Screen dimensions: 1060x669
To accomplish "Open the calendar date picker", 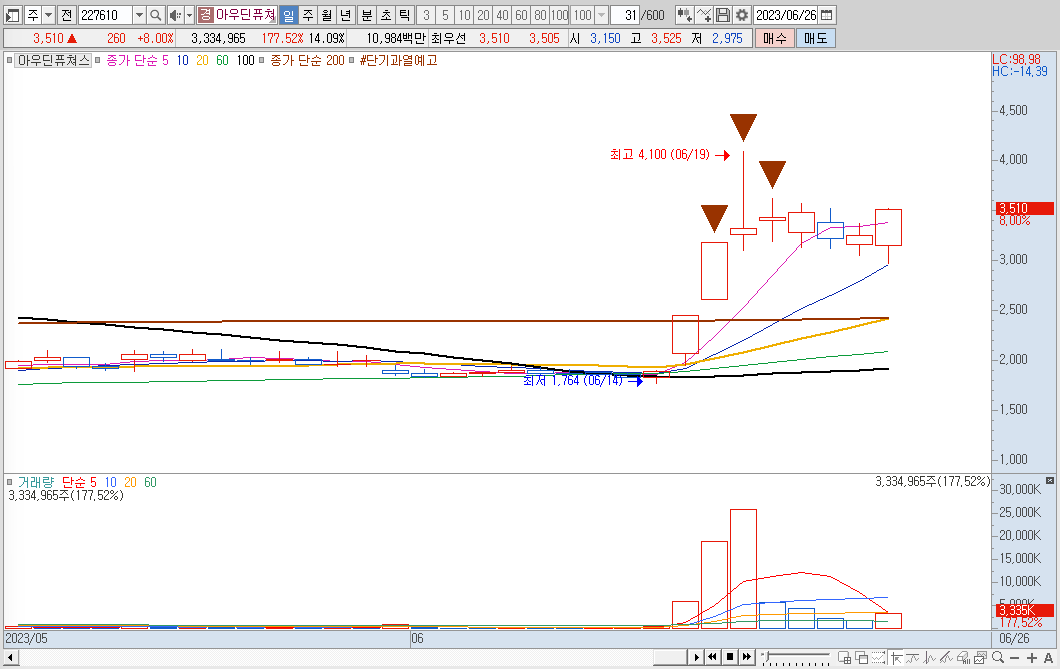I will pos(826,15).
